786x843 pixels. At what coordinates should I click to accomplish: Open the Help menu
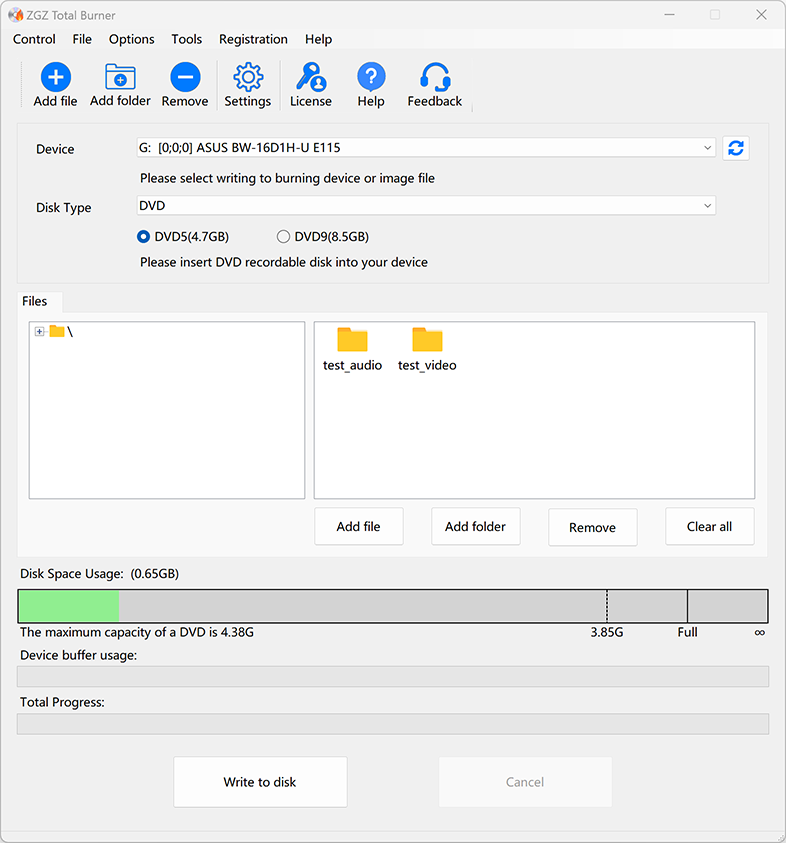[x=318, y=39]
